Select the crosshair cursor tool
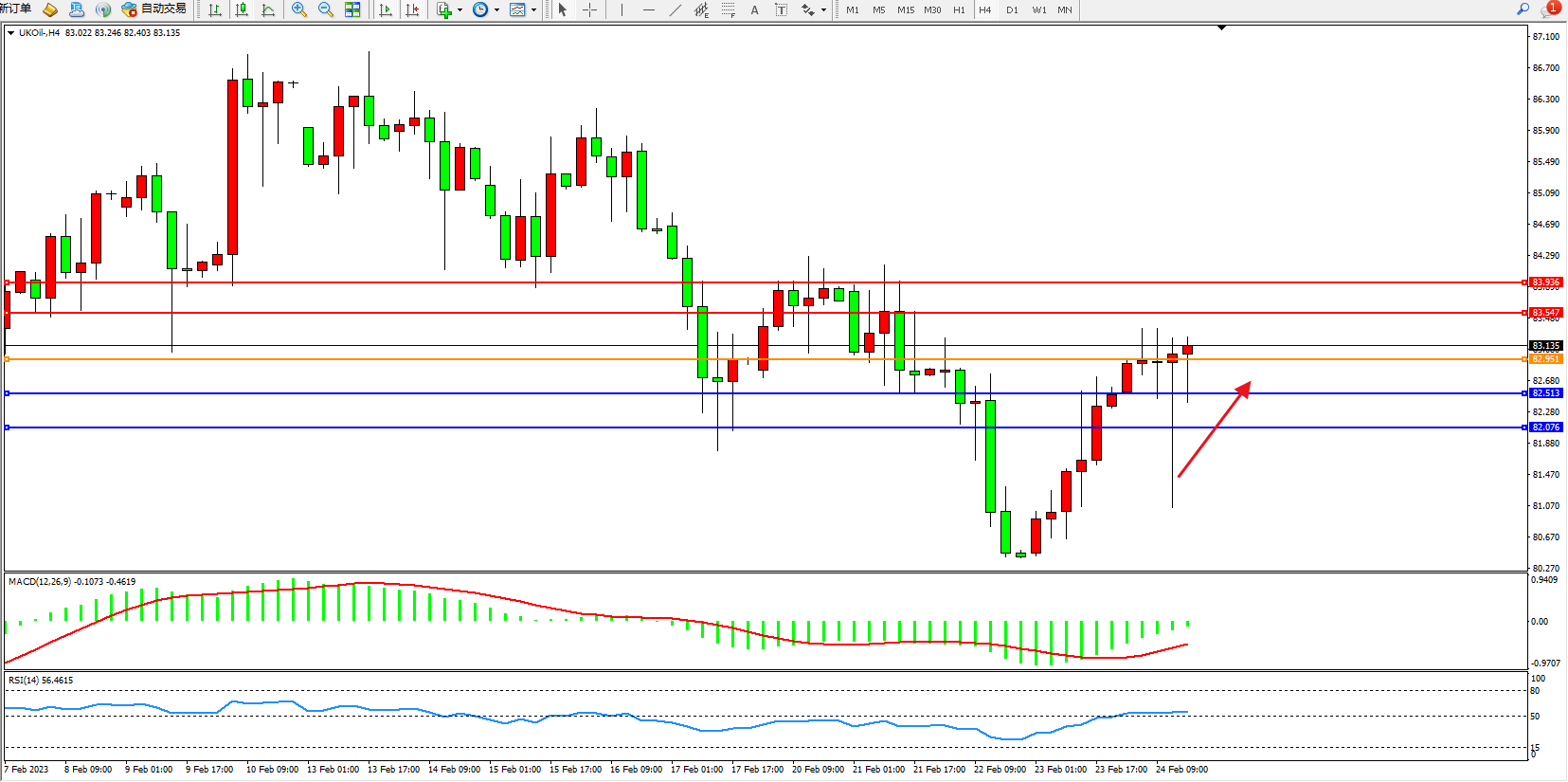This screenshot has height=782, width=1568. pyautogui.click(x=589, y=9)
